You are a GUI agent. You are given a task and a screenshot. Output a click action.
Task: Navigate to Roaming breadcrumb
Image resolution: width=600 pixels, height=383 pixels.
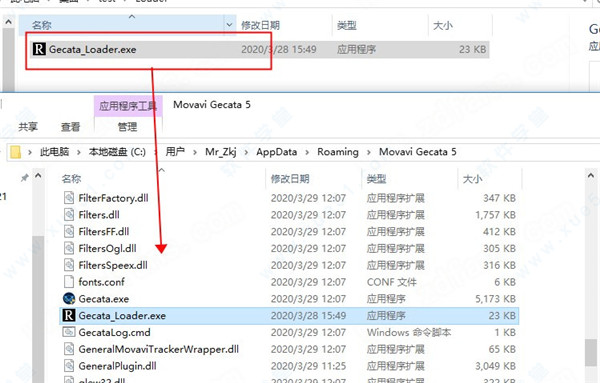(338, 152)
